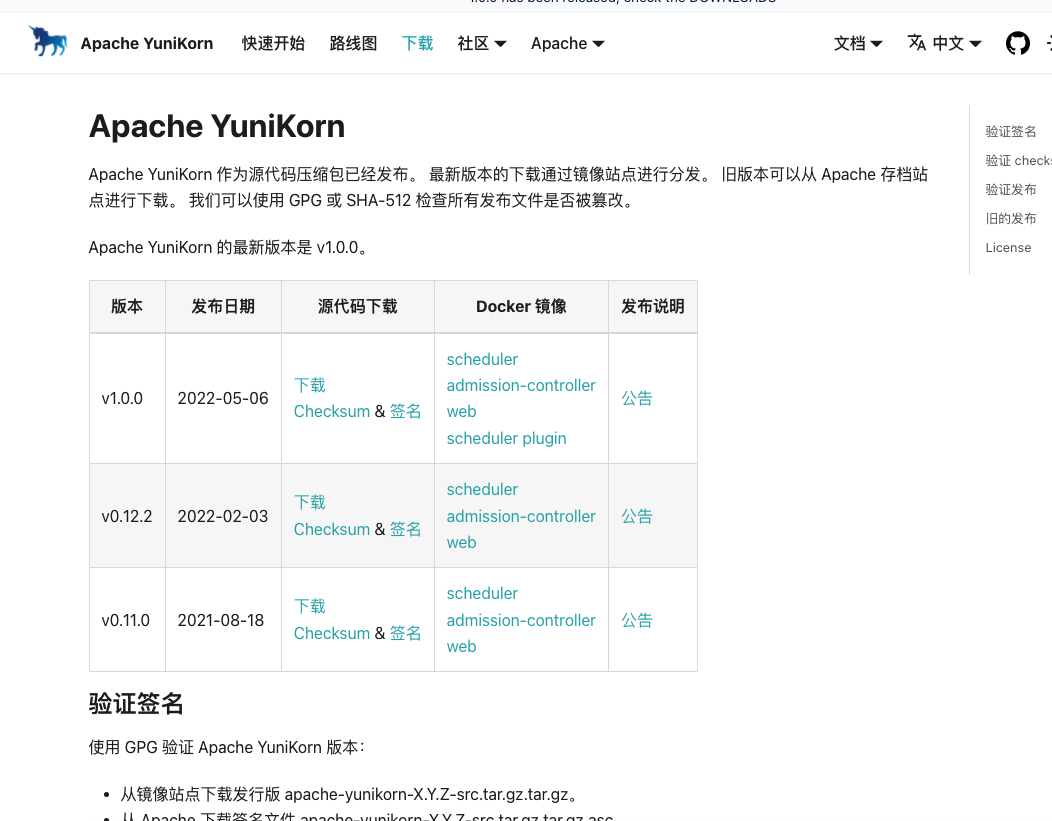This screenshot has height=821, width=1052.
Task: Click the 发布说明 column header
Action: point(653,307)
